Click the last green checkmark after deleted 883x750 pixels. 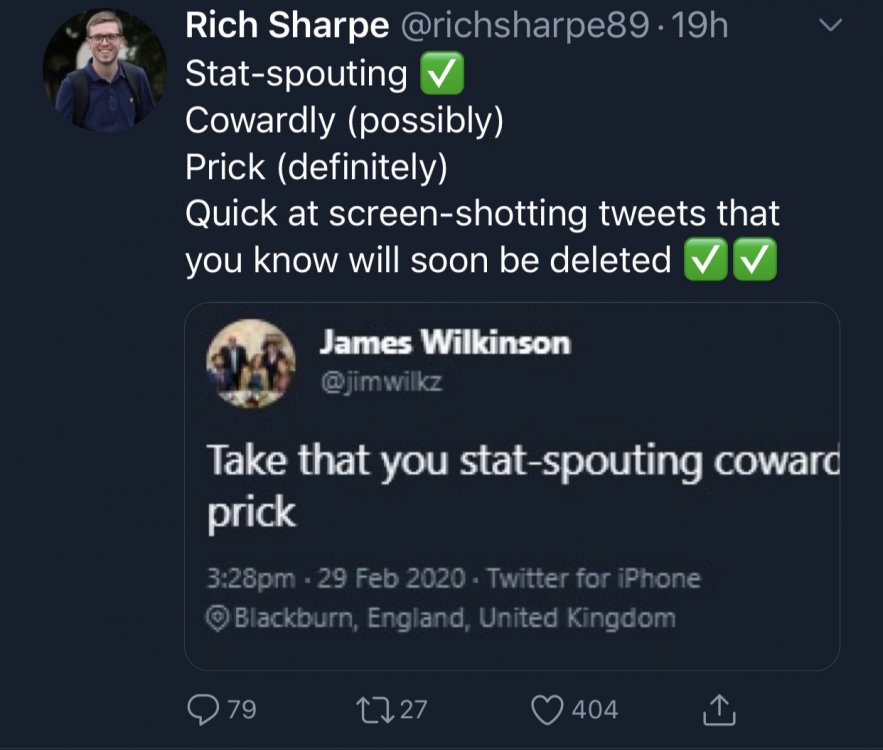(x=755, y=260)
